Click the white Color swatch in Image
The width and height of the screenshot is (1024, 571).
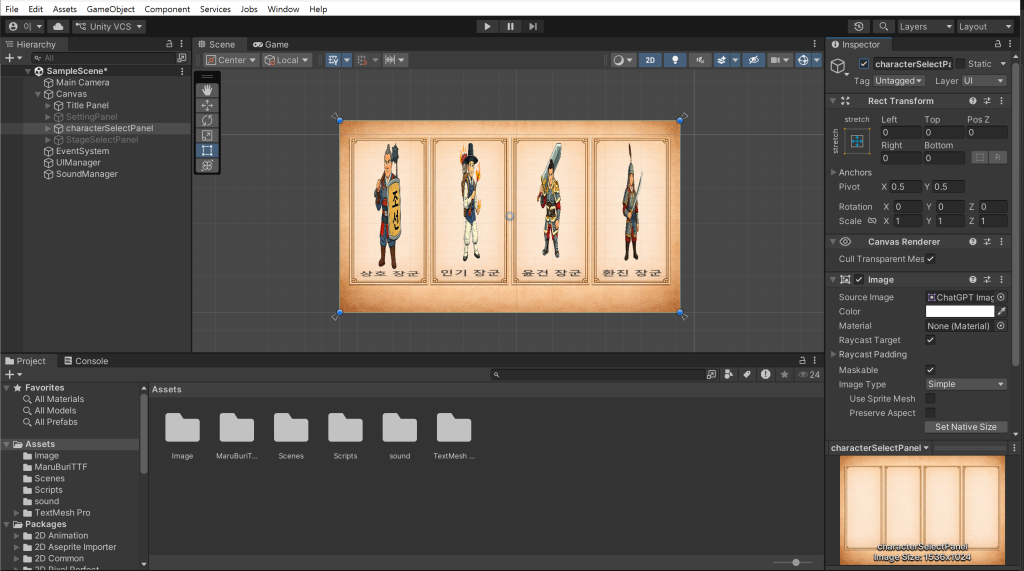[x=959, y=311]
